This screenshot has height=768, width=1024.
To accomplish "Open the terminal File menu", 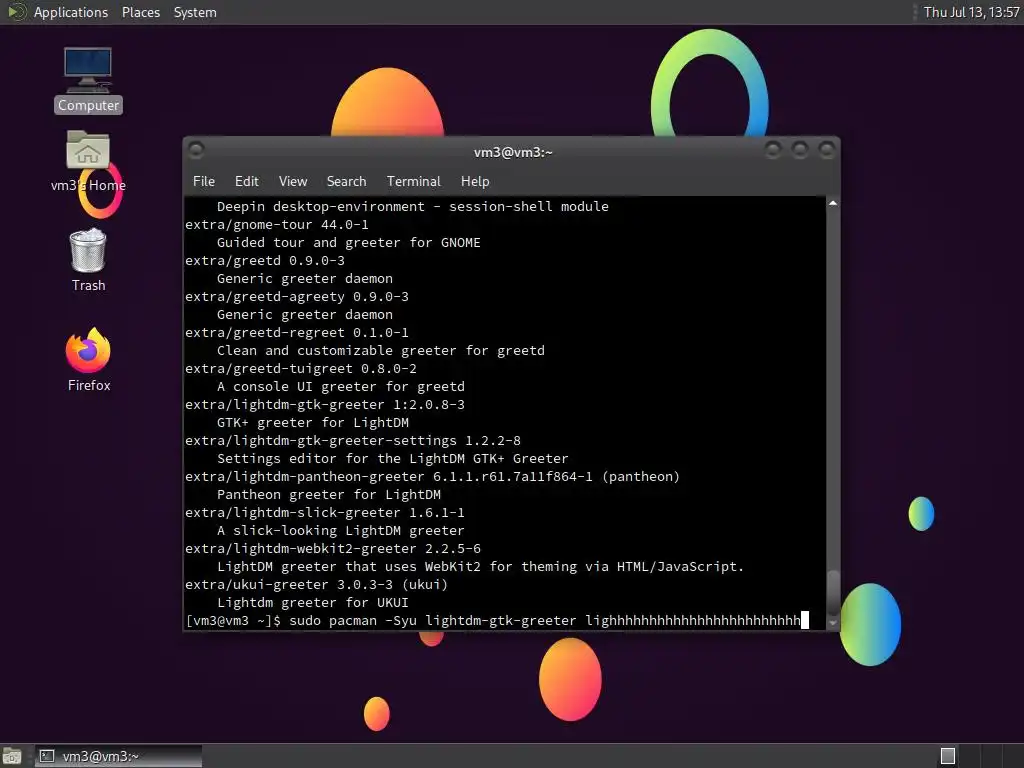I will [x=204, y=181].
